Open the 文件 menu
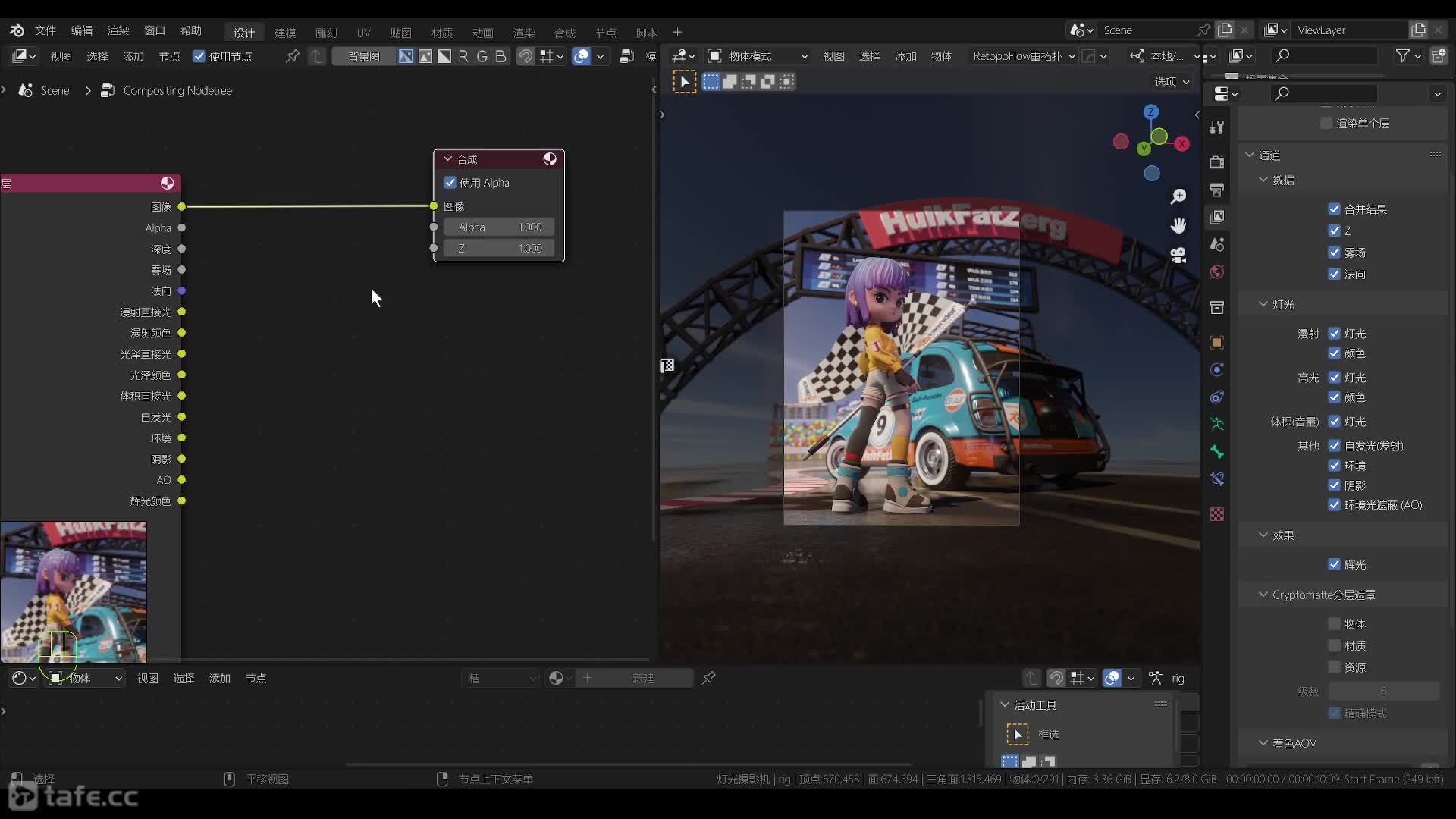 45,30
